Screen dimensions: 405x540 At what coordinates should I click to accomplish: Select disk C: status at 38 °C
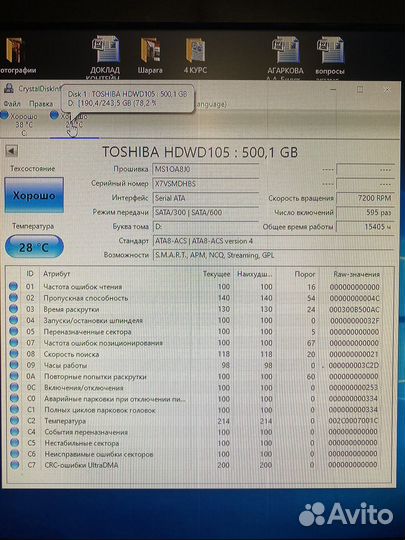[20, 124]
